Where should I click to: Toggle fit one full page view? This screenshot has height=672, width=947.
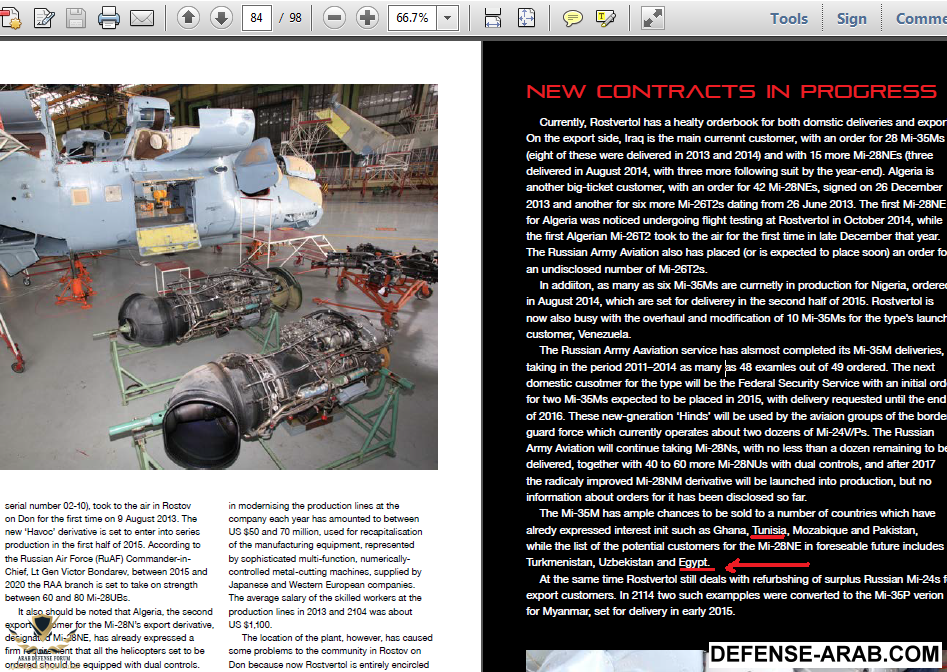click(x=526, y=18)
